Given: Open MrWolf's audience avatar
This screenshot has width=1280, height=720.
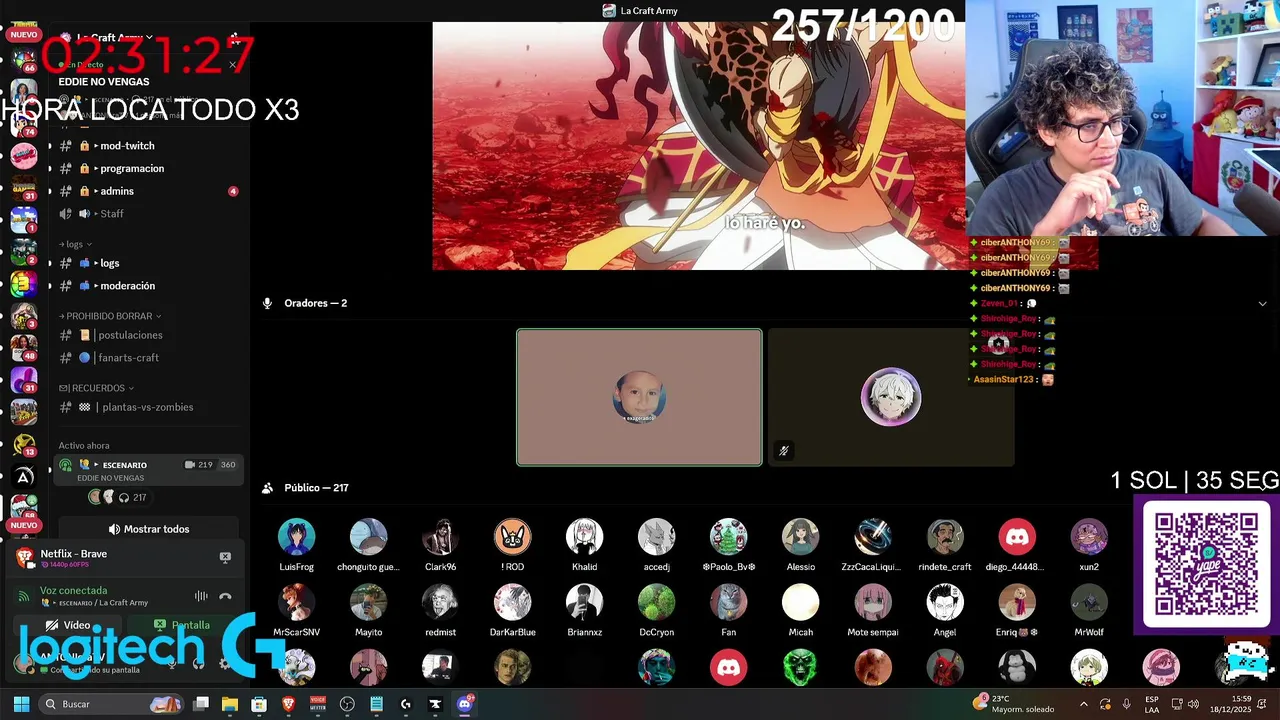Looking at the screenshot, I should coord(1089,603).
